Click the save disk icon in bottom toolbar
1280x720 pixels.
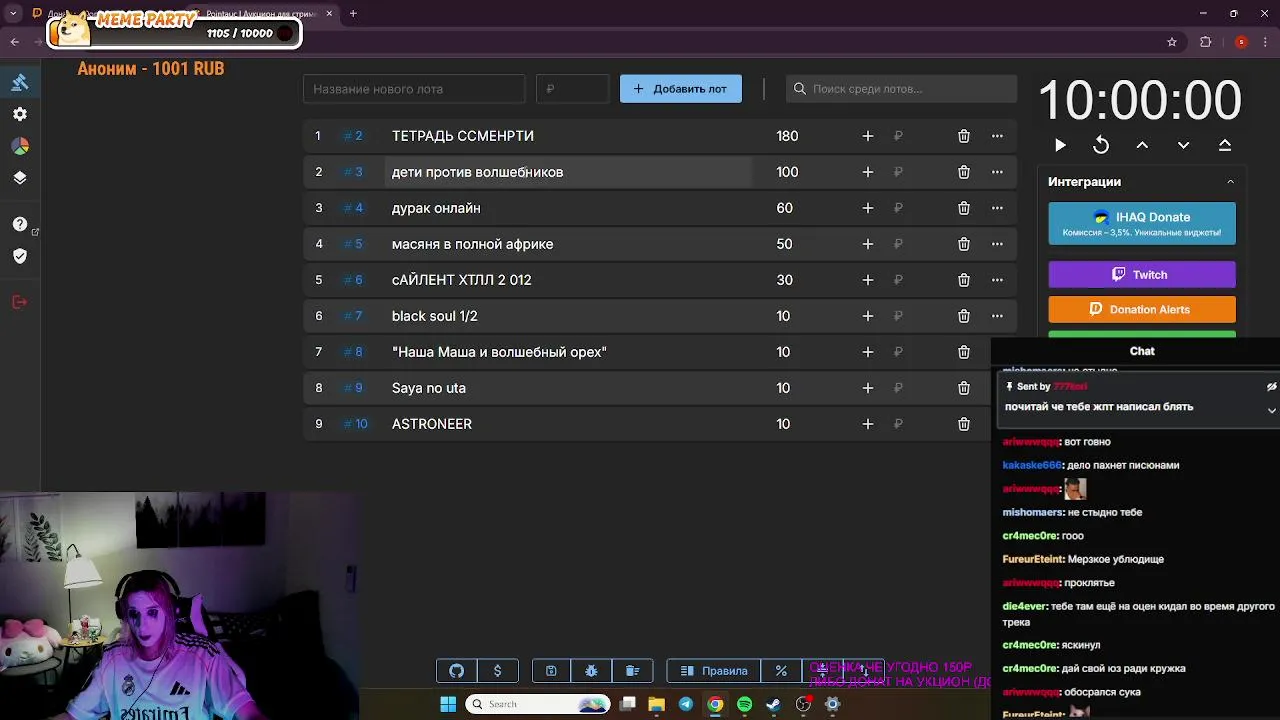click(551, 671)
